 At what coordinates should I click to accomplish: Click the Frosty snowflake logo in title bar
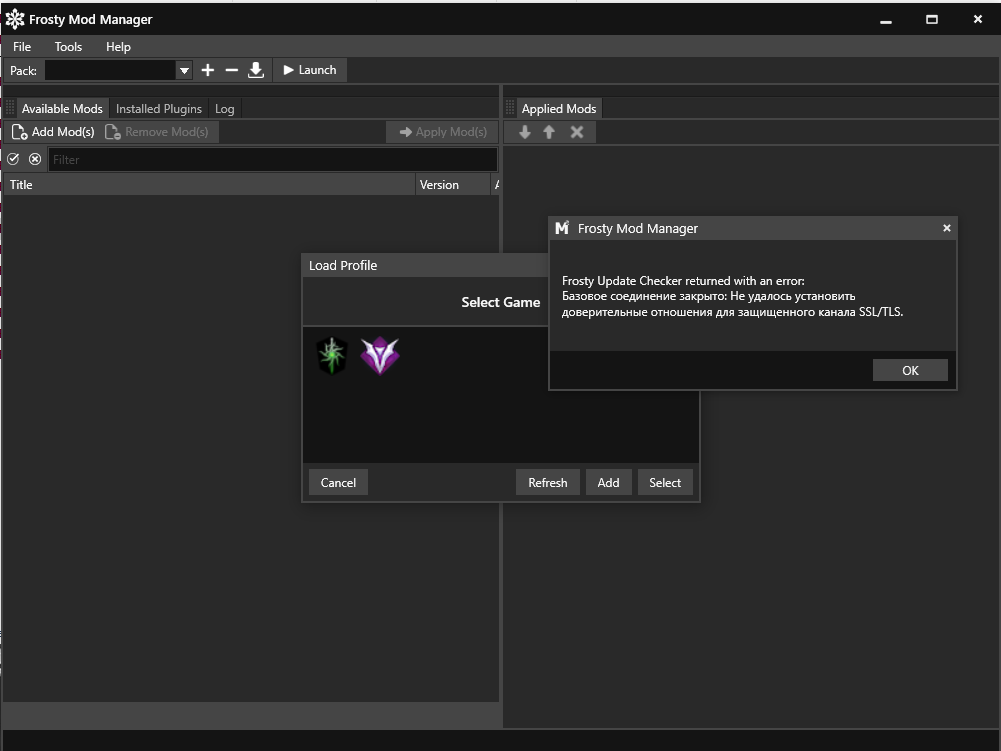[15, 19]
